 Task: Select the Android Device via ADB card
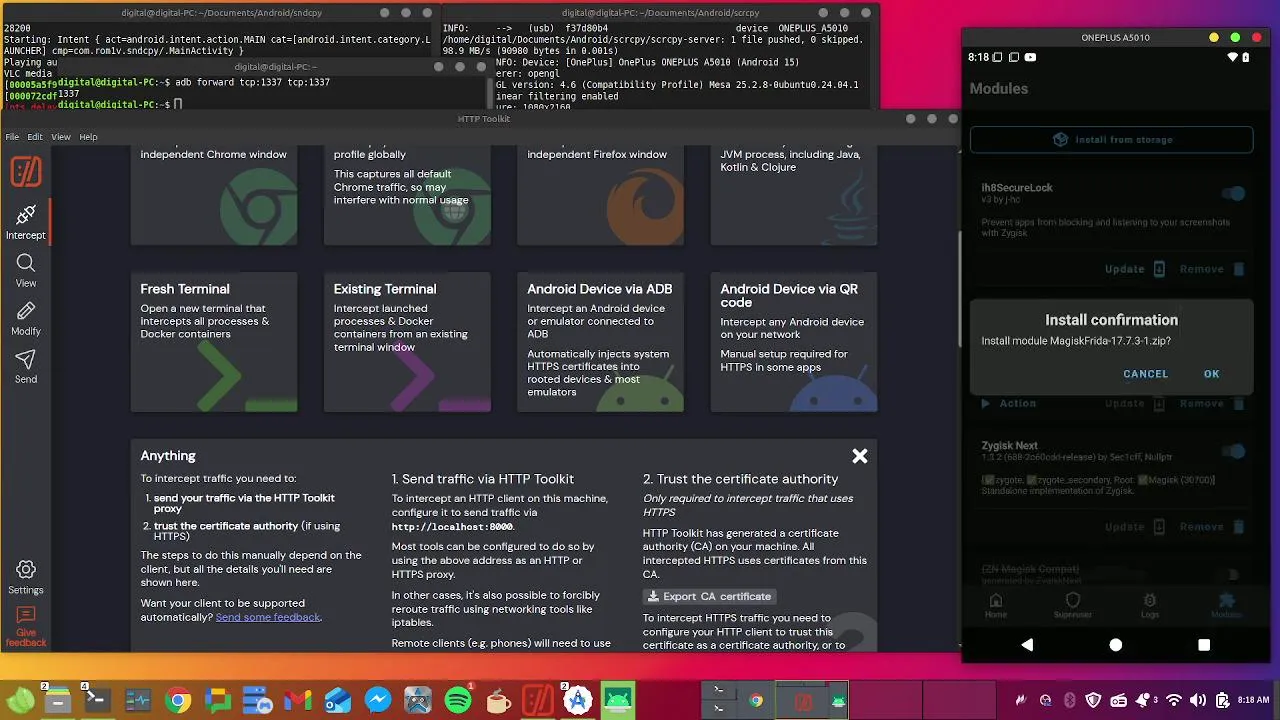point(600,342)
